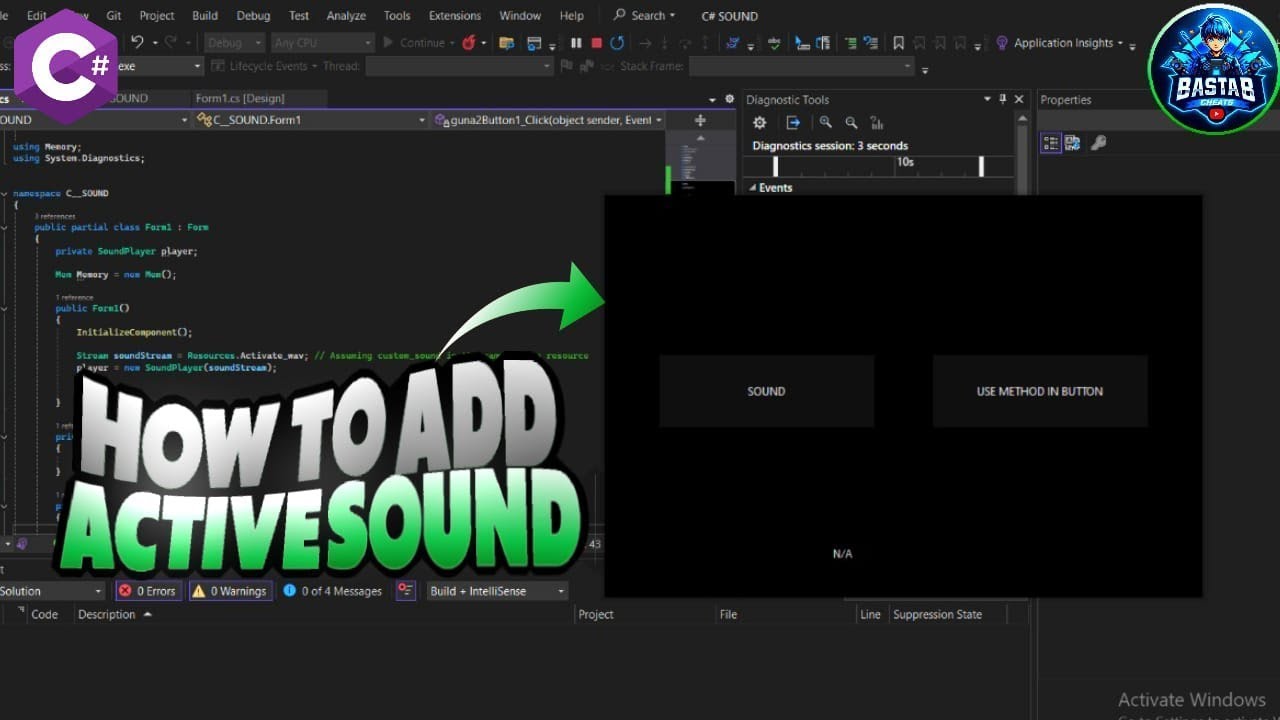Viewport: 1280px width, 720px height.
Task: Click the Reset View chart icon
Action: 877,122
